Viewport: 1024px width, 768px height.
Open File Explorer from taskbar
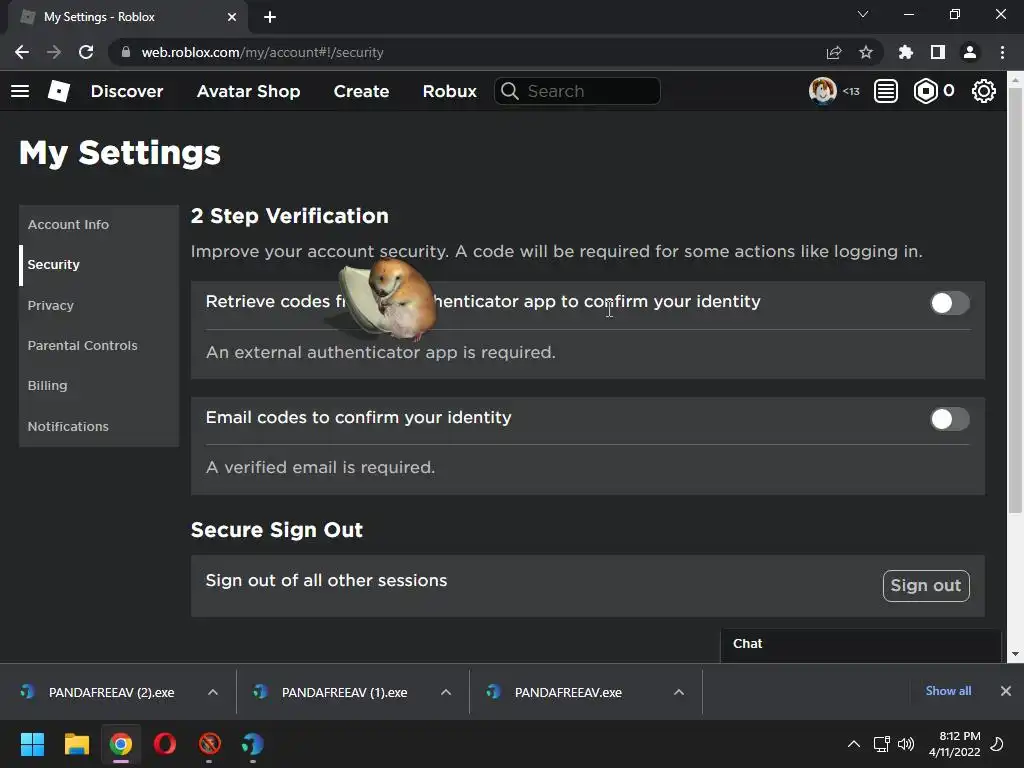(x=76, y=744)
